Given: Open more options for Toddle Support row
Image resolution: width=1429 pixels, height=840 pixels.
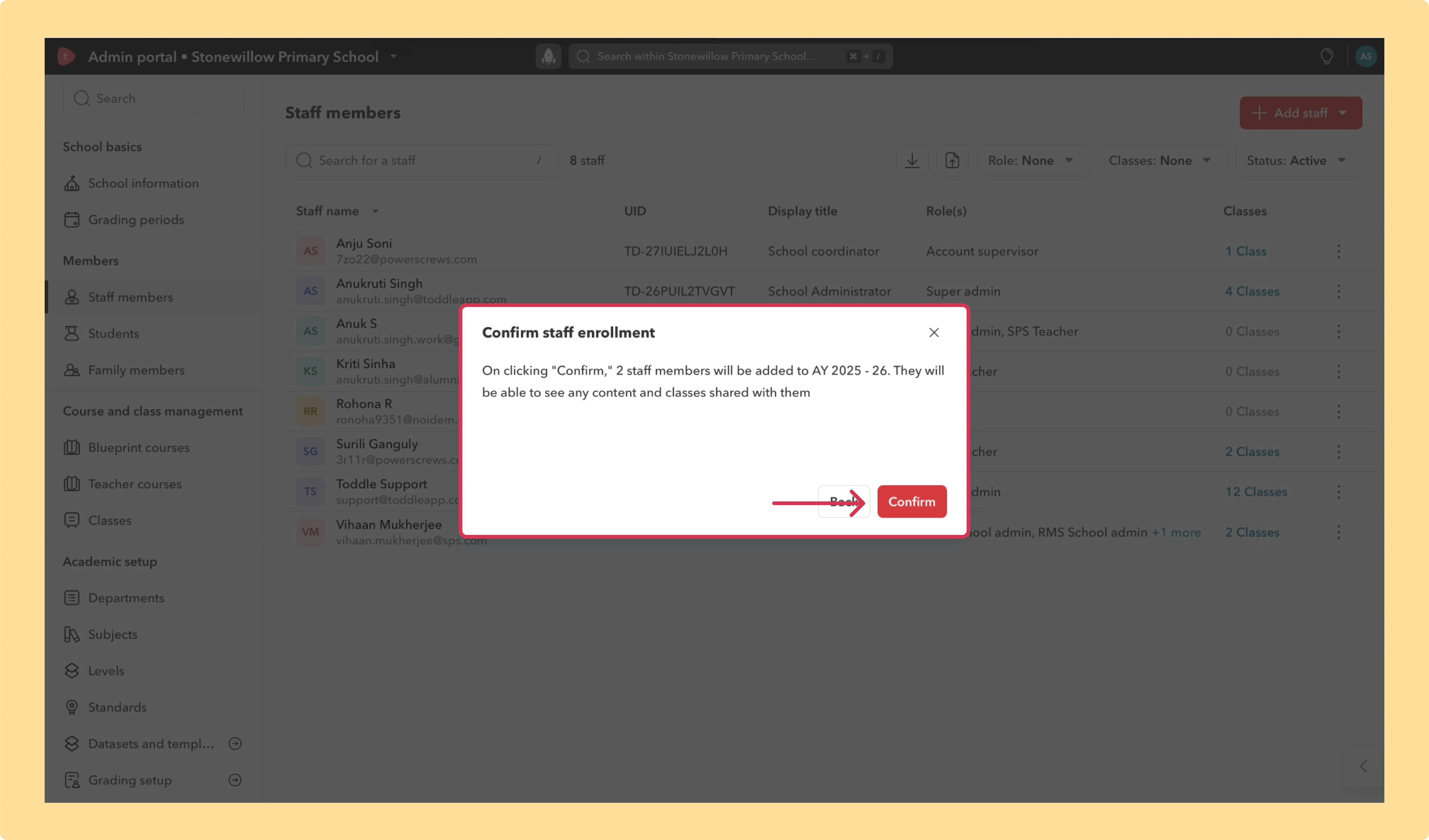Looking at the screenshot, I should [x=1338, y=492].
